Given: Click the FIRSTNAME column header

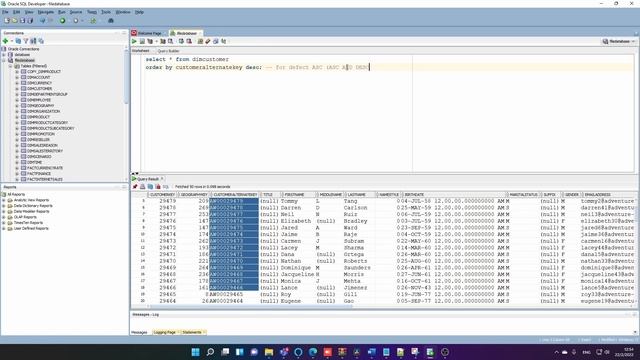Looking at the screenshot, I should pyautogui.click(x=298, y=195).
